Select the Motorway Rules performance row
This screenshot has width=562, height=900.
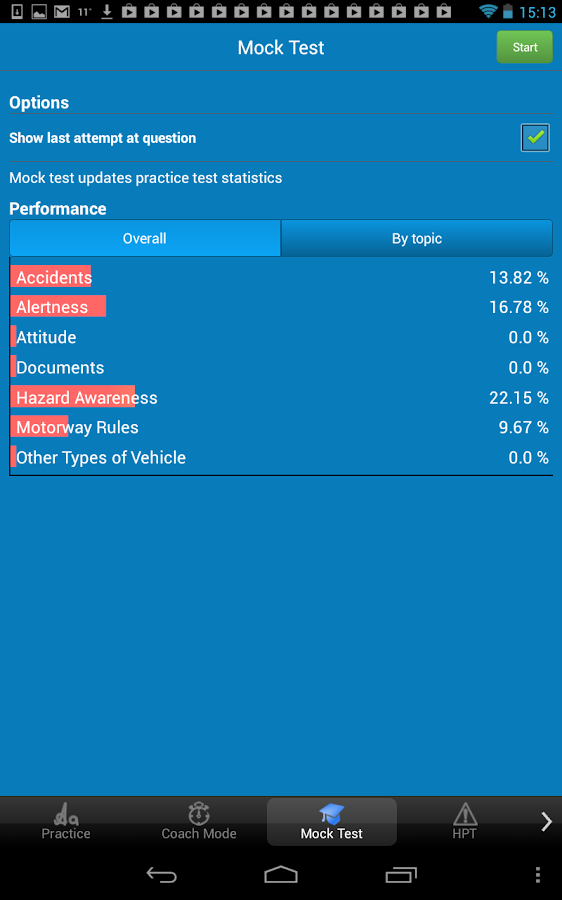[x=281, y=427]
